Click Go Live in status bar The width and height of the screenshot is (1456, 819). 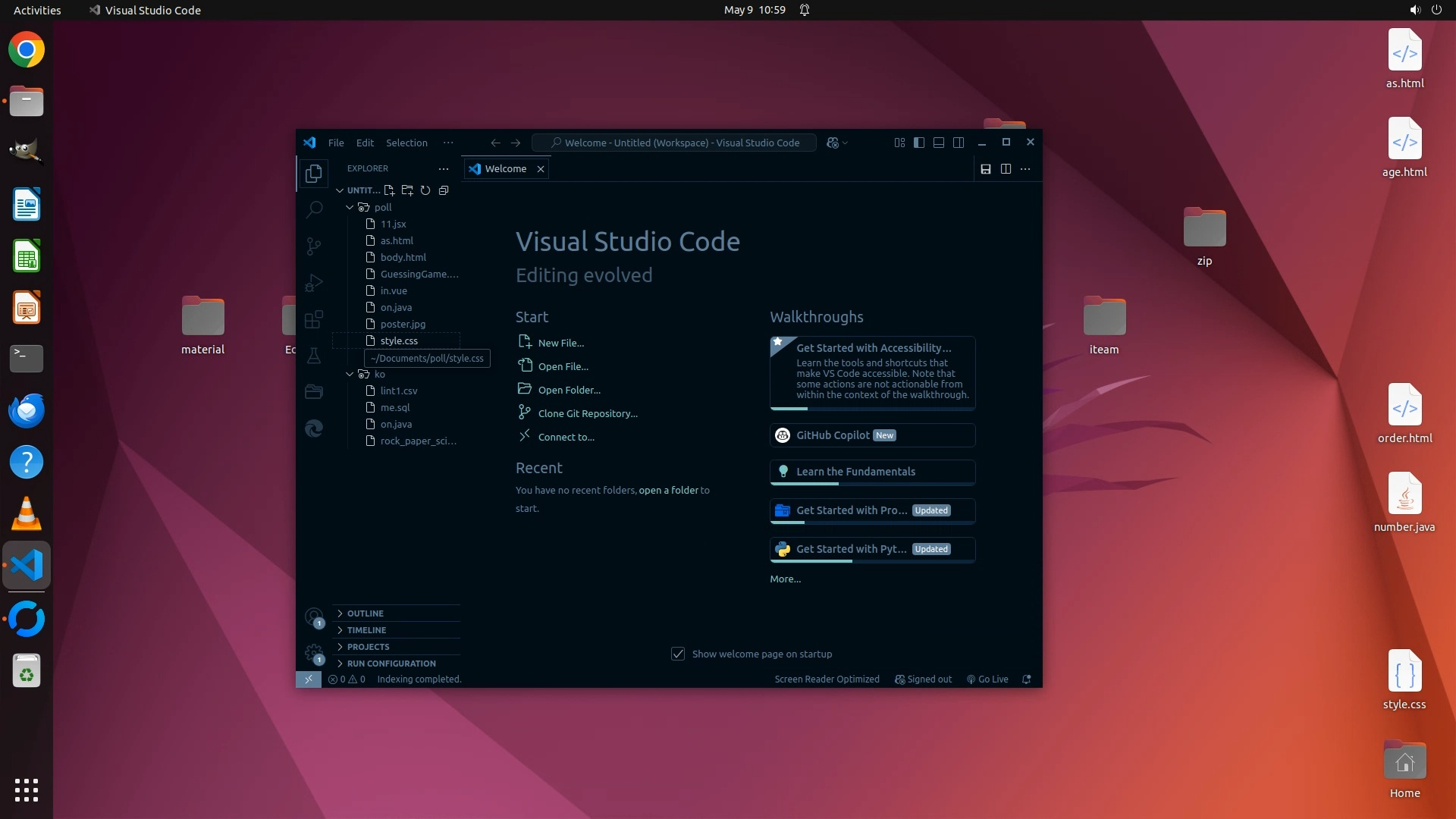988,679
